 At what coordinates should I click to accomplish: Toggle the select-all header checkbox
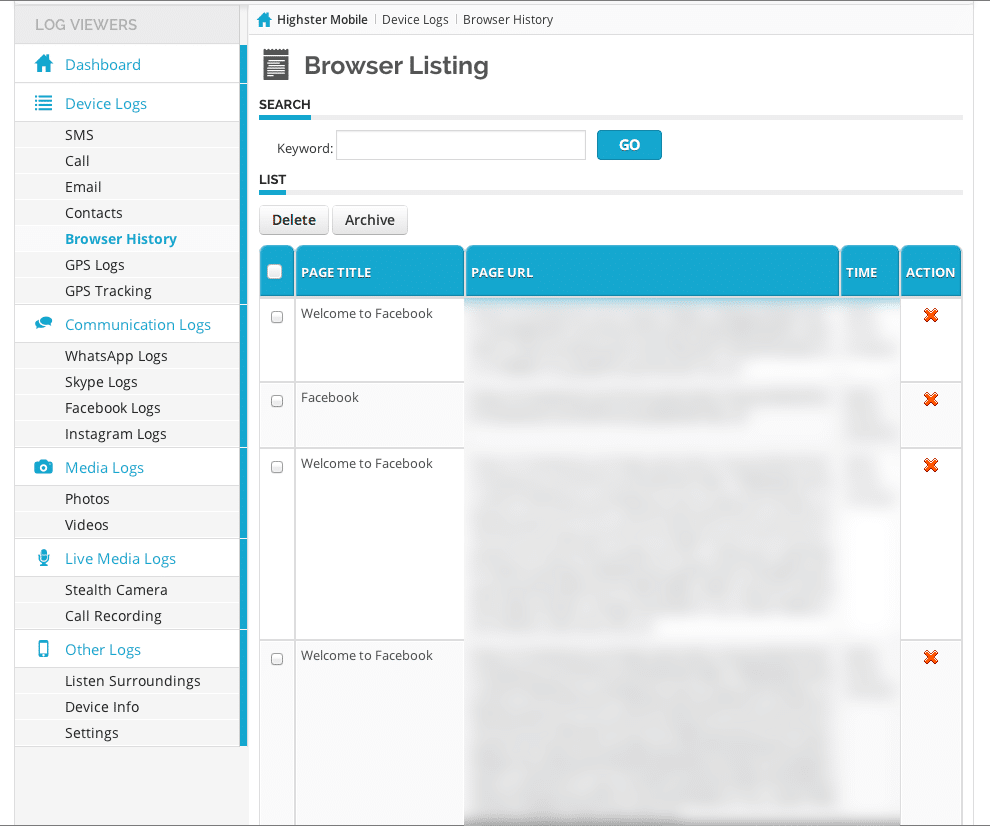click(x=275, y=272)
